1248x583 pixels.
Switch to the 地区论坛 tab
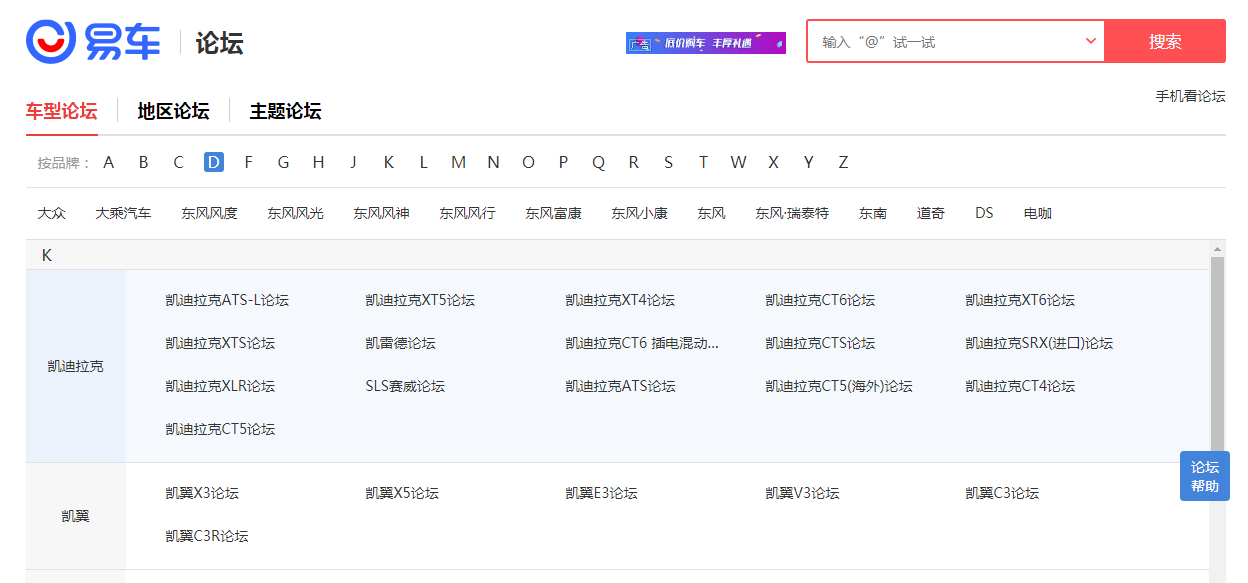point(173,111)
